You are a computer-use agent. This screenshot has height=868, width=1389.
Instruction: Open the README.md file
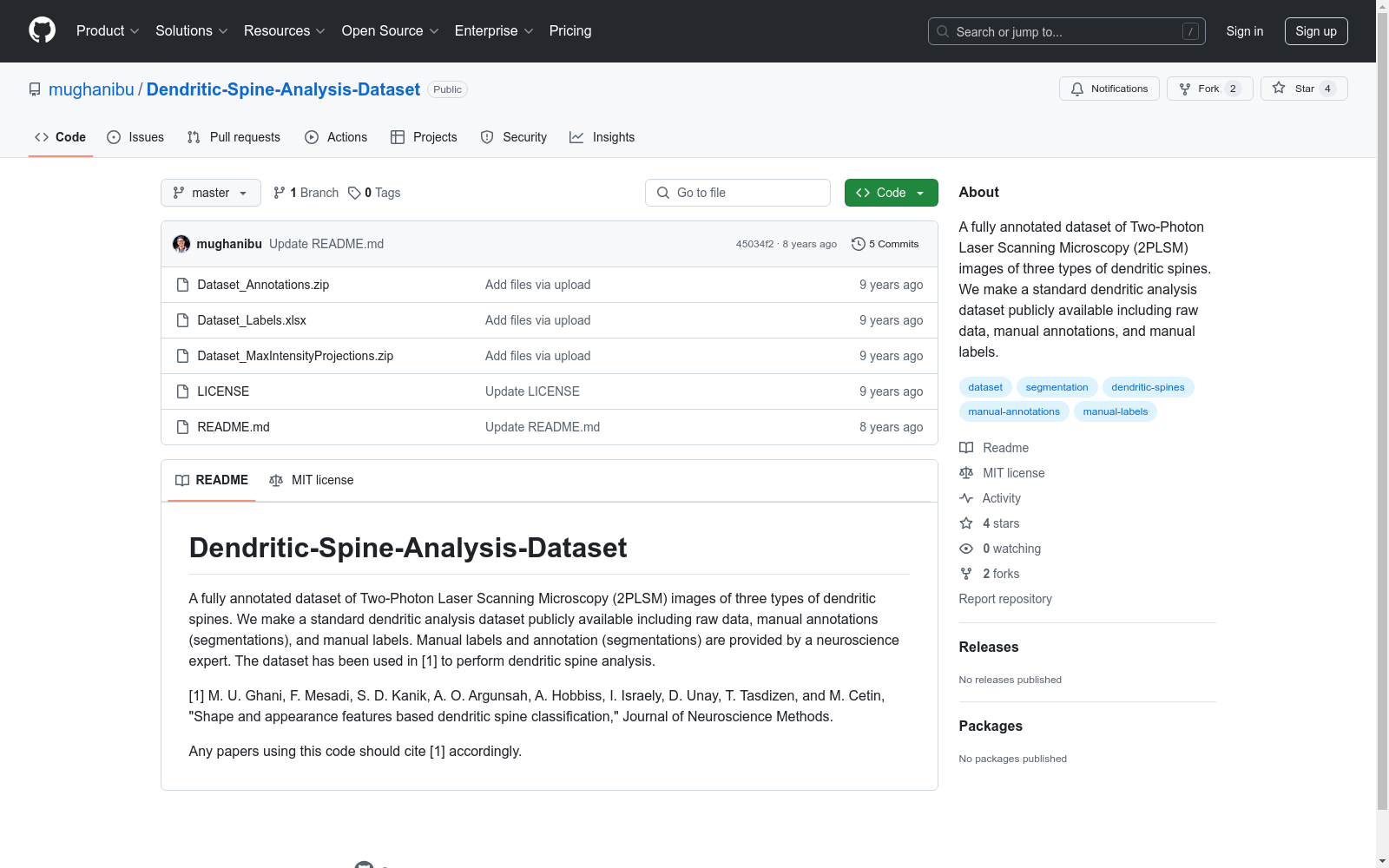click(x=234, y=427)
